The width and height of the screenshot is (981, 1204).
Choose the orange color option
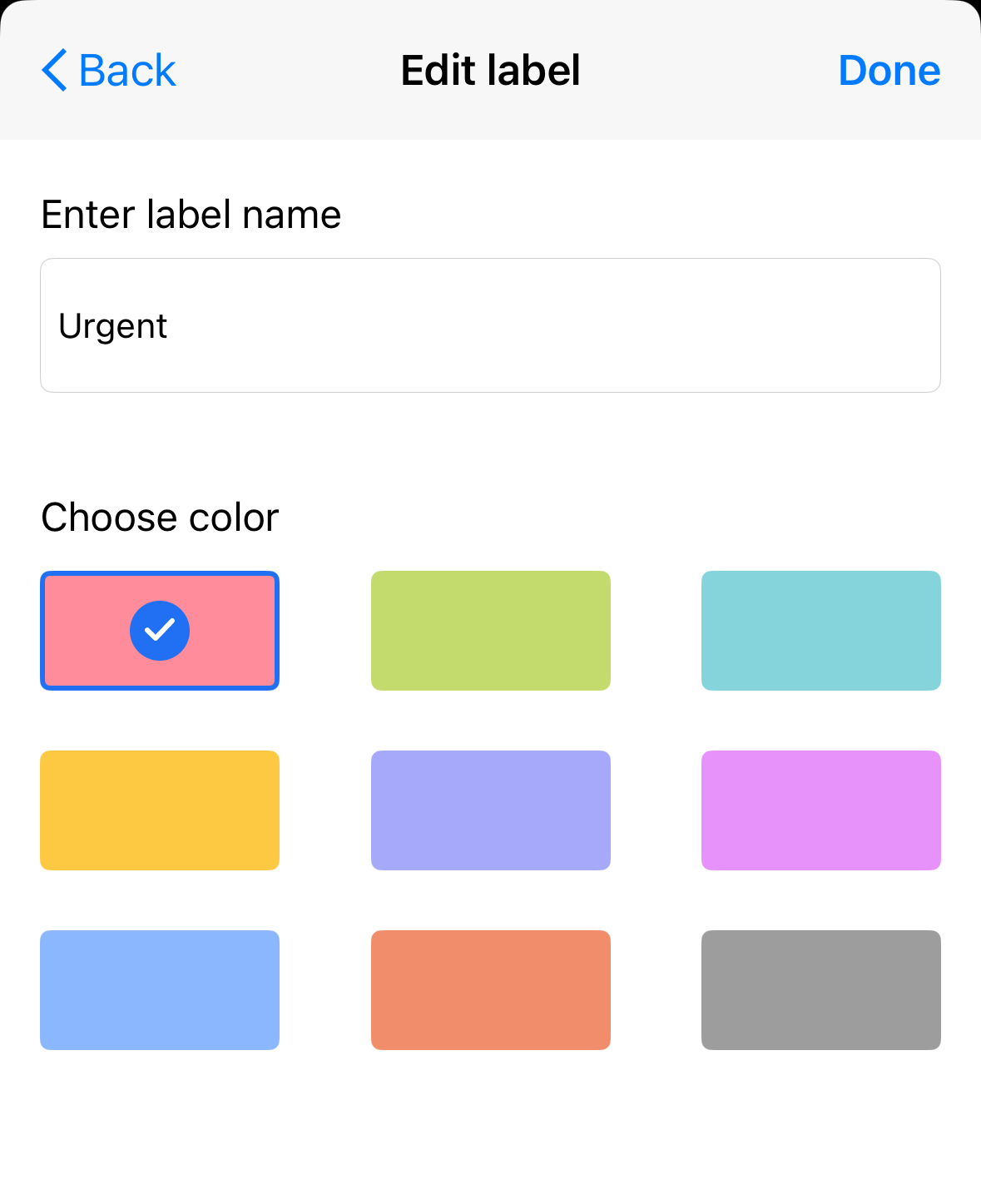click(490, 989)
